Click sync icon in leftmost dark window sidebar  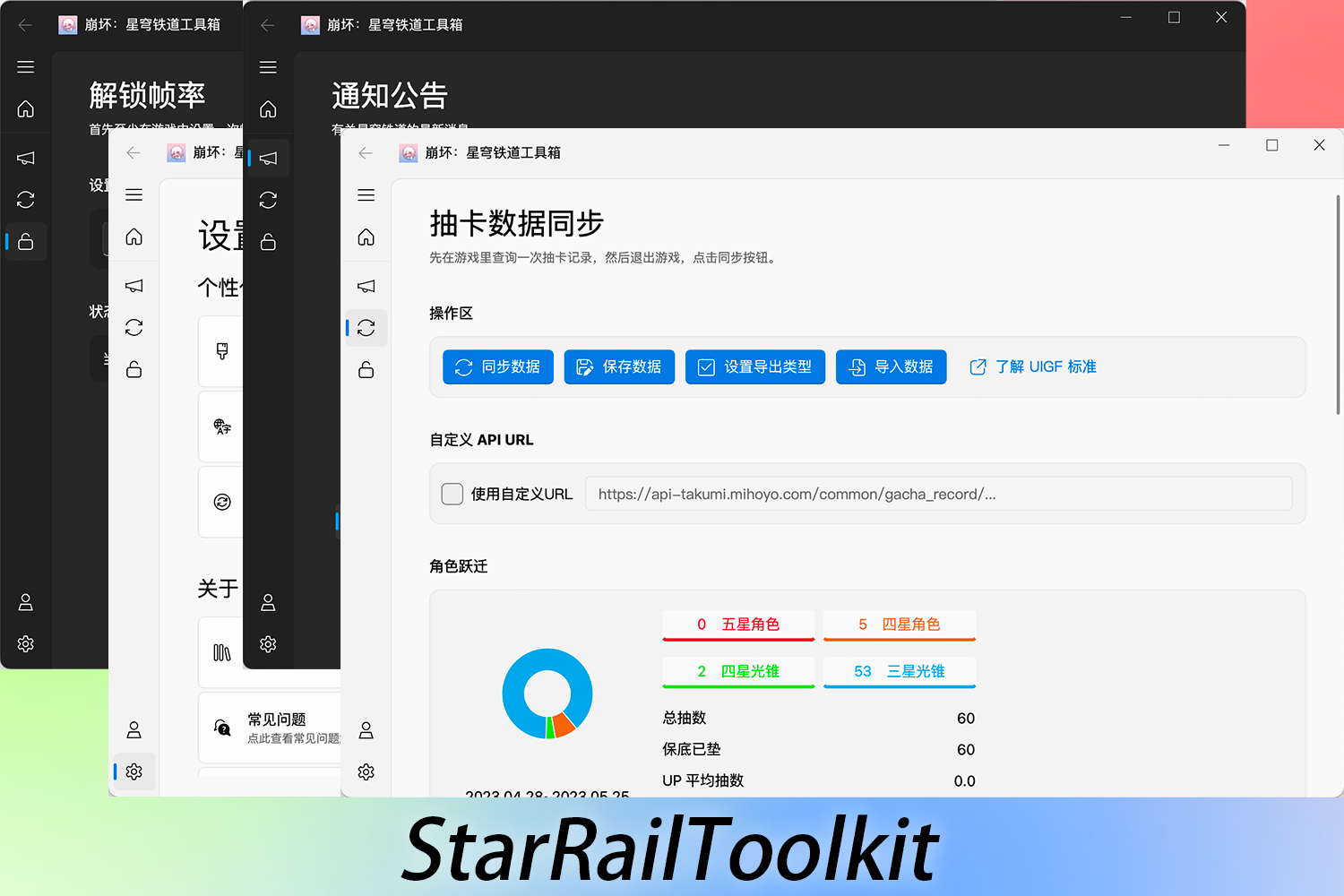[x=26, y=200]
